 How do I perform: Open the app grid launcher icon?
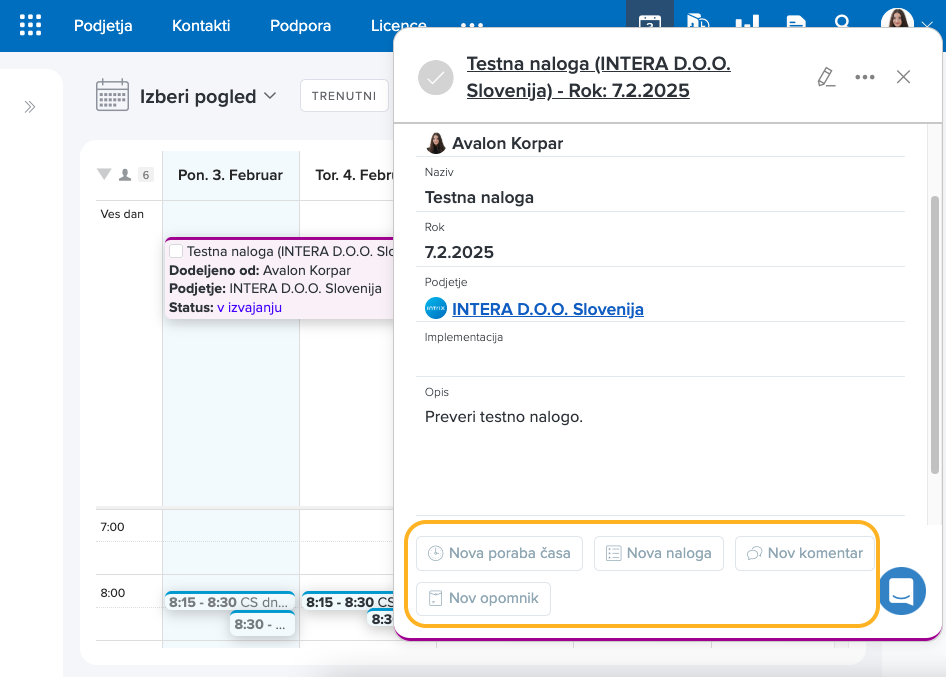click(x=31, y=25)
